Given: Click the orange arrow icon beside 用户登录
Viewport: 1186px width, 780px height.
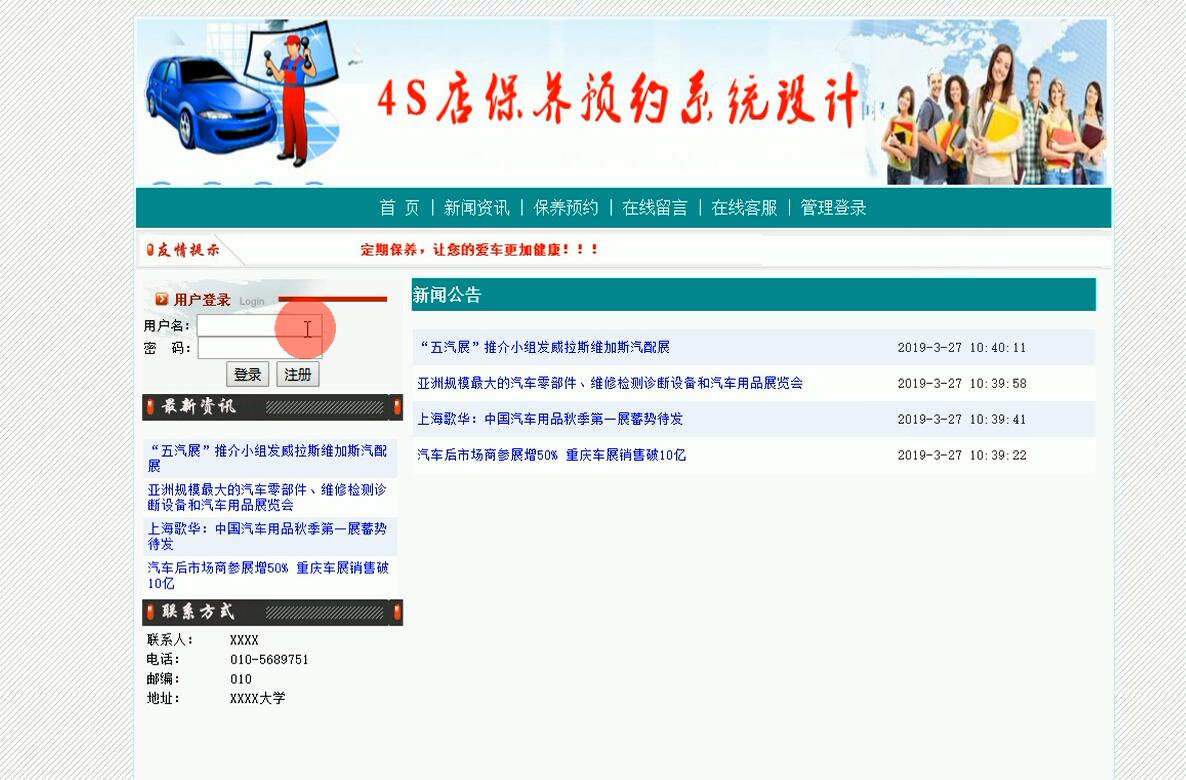Looking at the screenshot, I should tap(162, 299).
